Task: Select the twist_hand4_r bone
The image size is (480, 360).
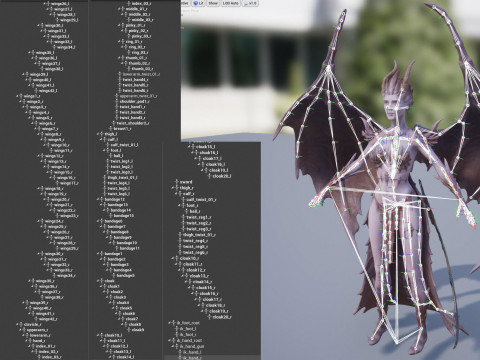Action: (135, 80)
